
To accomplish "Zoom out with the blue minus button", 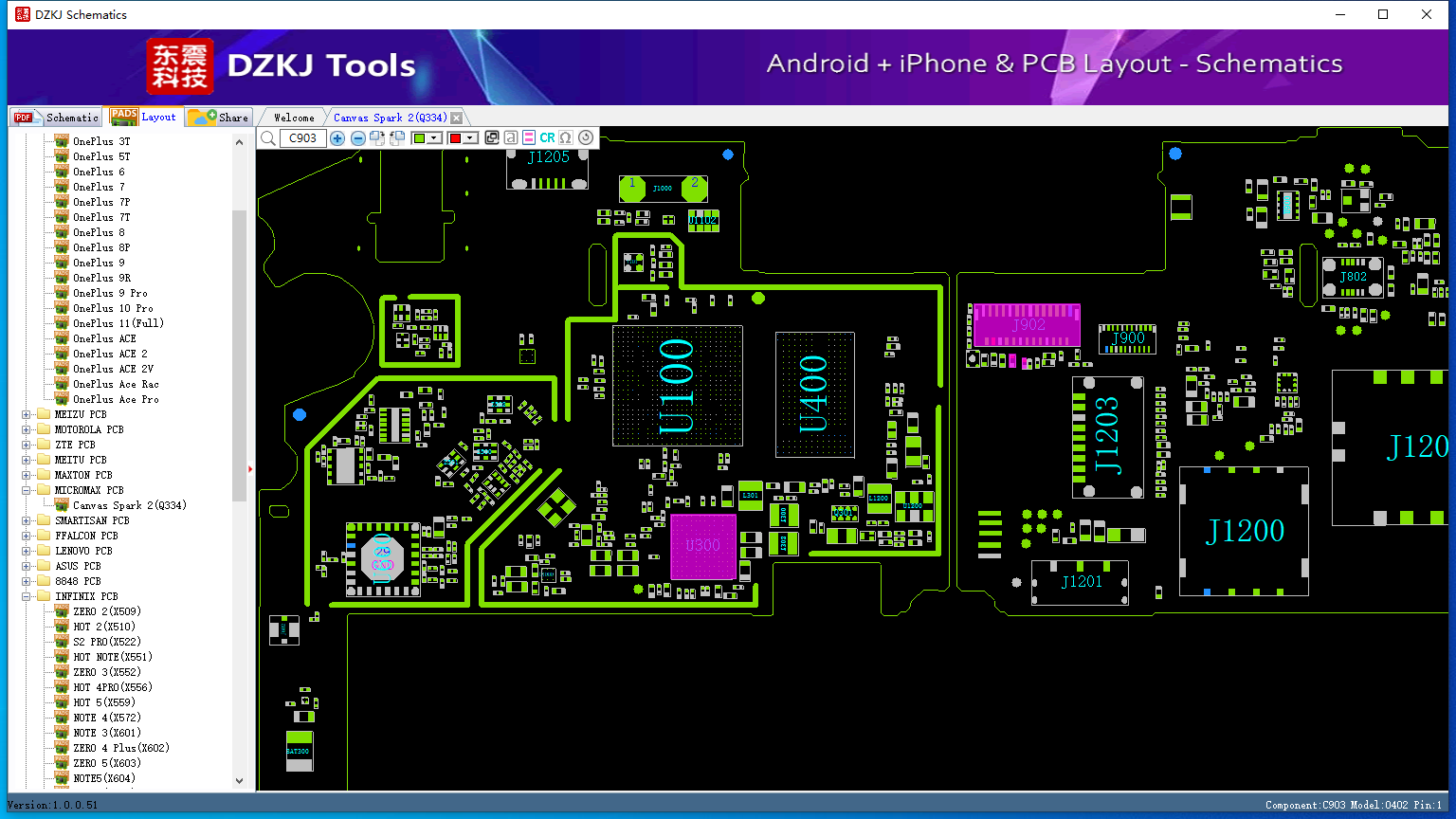I will coord(357,138).
